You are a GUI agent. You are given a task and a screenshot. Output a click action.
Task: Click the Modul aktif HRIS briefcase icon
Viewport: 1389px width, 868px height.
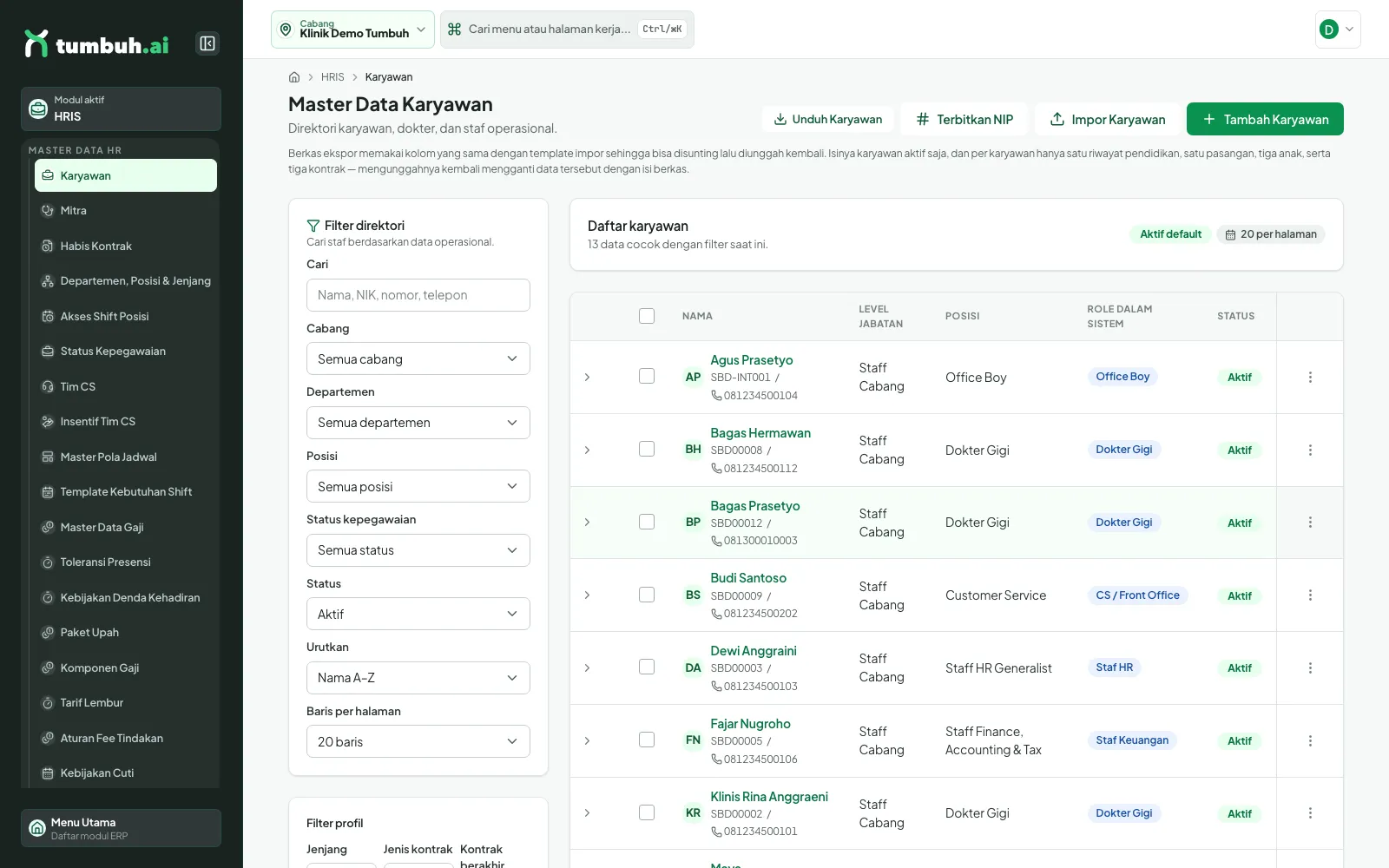[38, 108]
